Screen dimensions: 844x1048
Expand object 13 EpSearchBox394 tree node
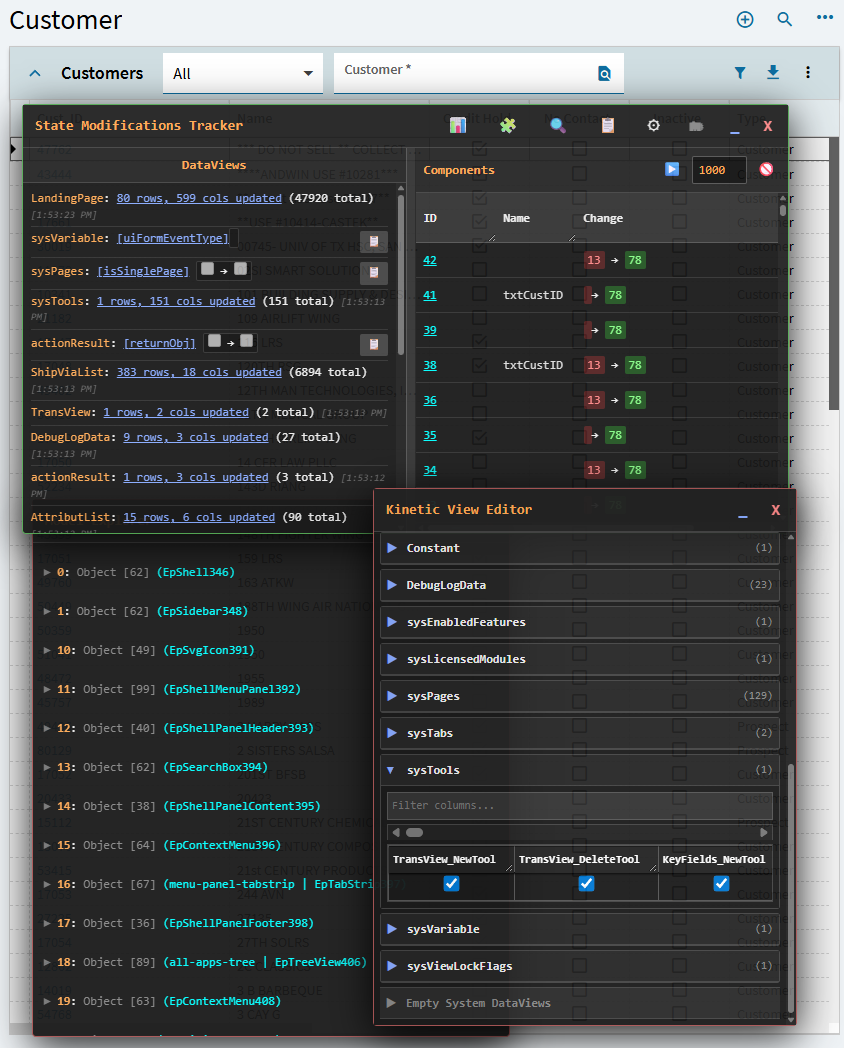47,767
